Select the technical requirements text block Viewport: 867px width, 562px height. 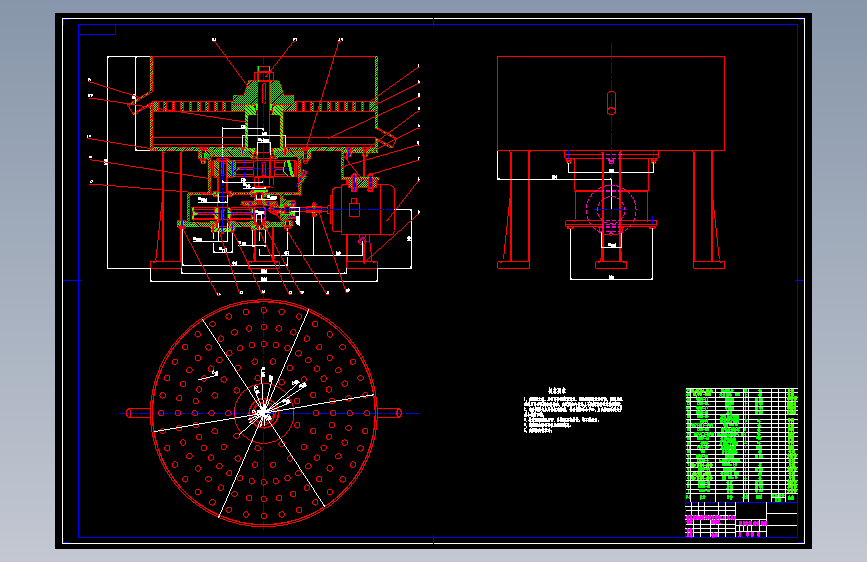click(573, 412)
